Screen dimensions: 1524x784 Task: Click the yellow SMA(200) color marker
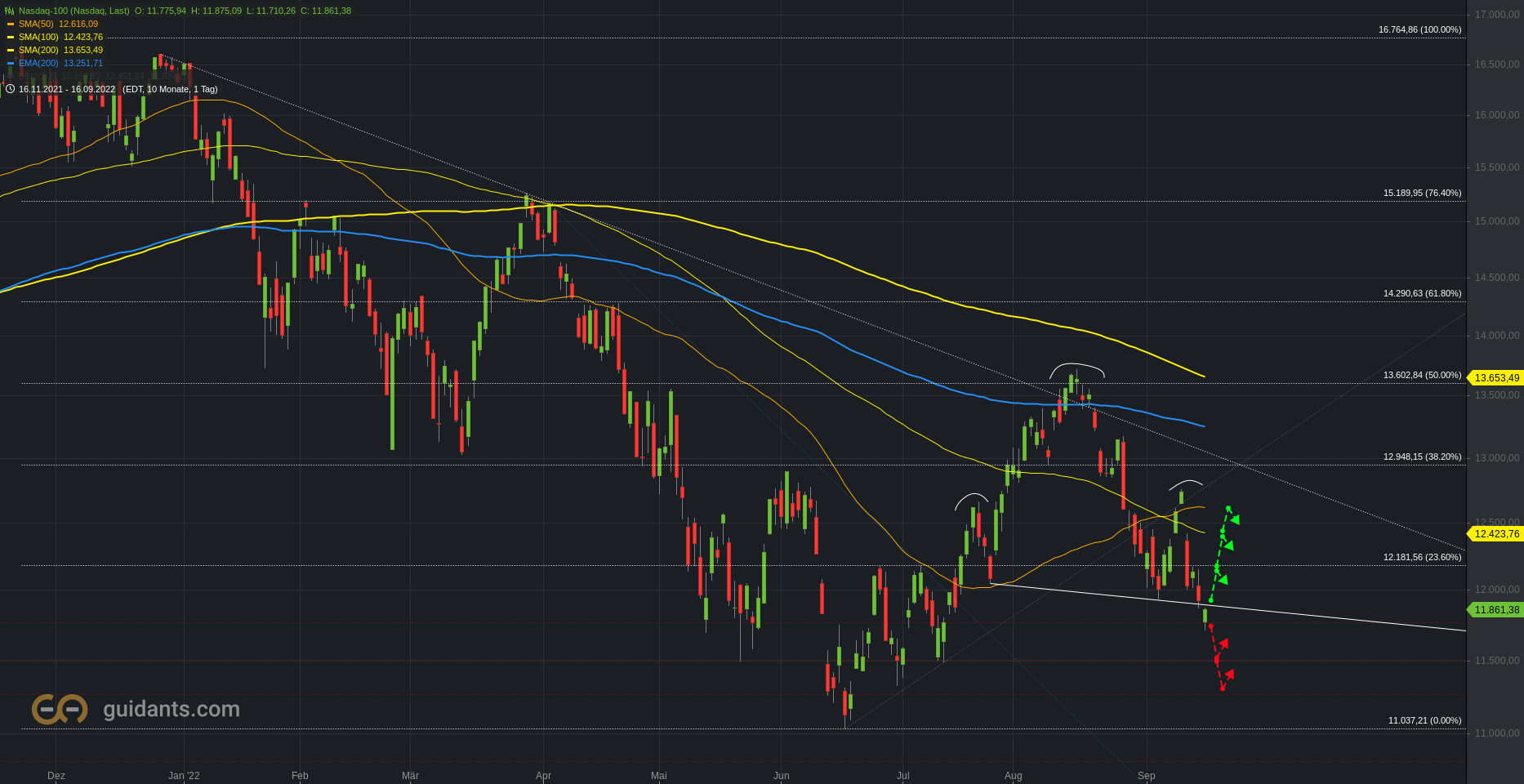(x=11, y=51)
